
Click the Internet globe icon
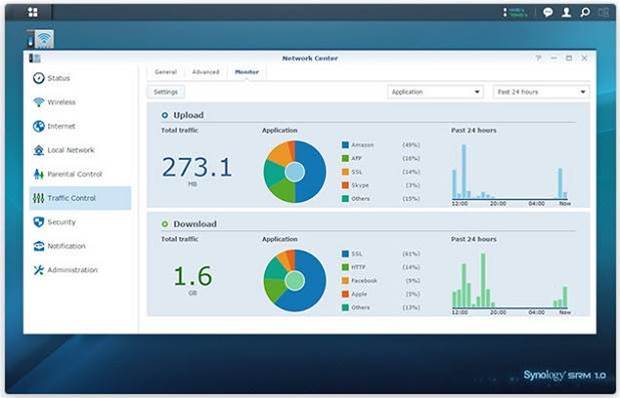pyautogui.click(x=39, y=126)
